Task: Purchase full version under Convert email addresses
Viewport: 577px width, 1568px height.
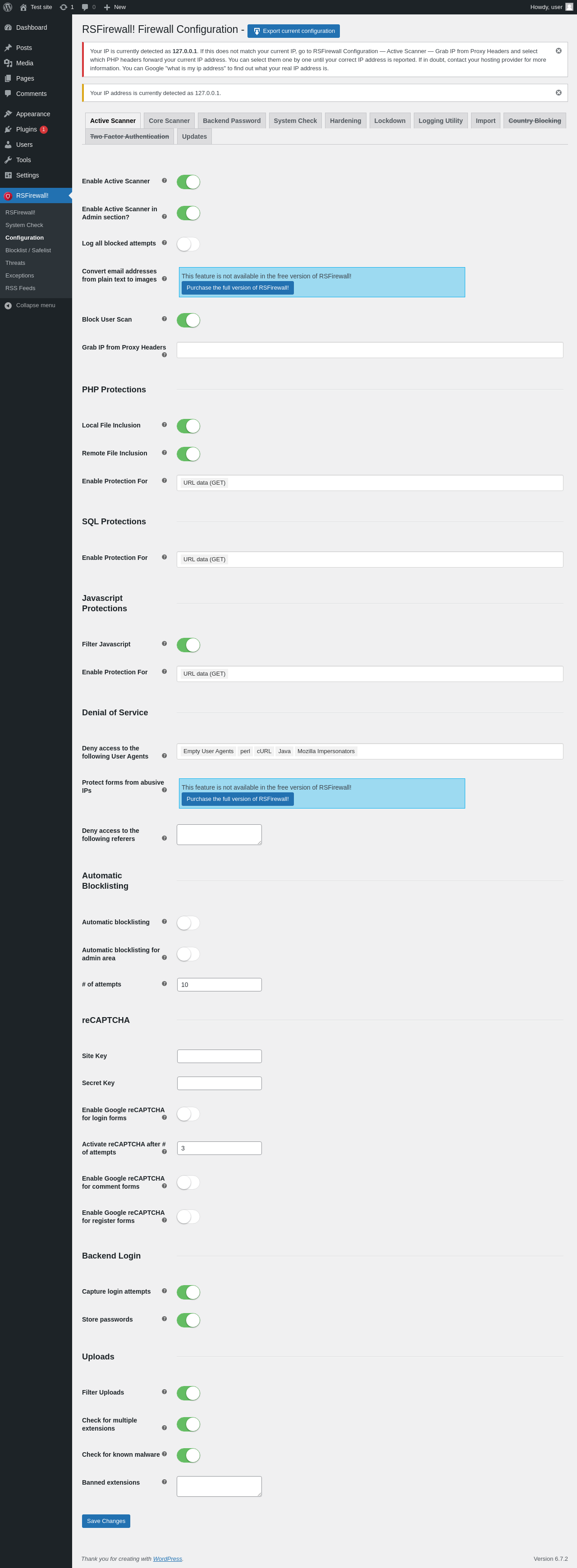Action: click(x=238, y=288)
